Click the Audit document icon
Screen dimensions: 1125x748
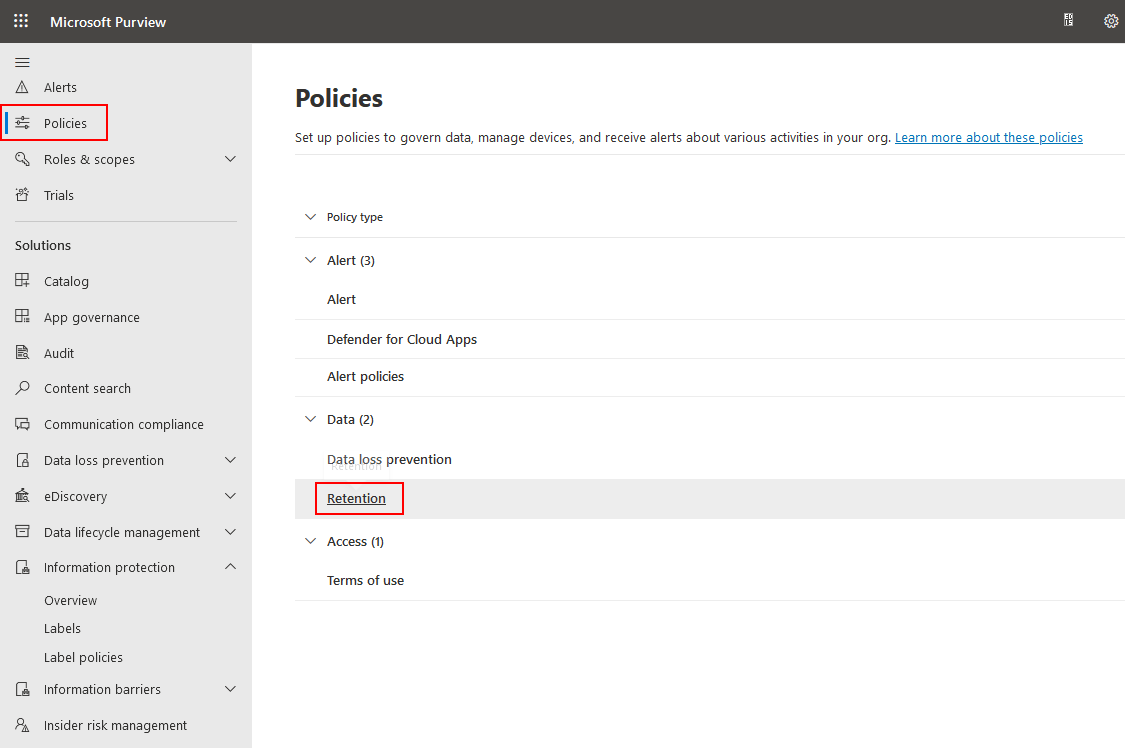(x=22, y=352)
